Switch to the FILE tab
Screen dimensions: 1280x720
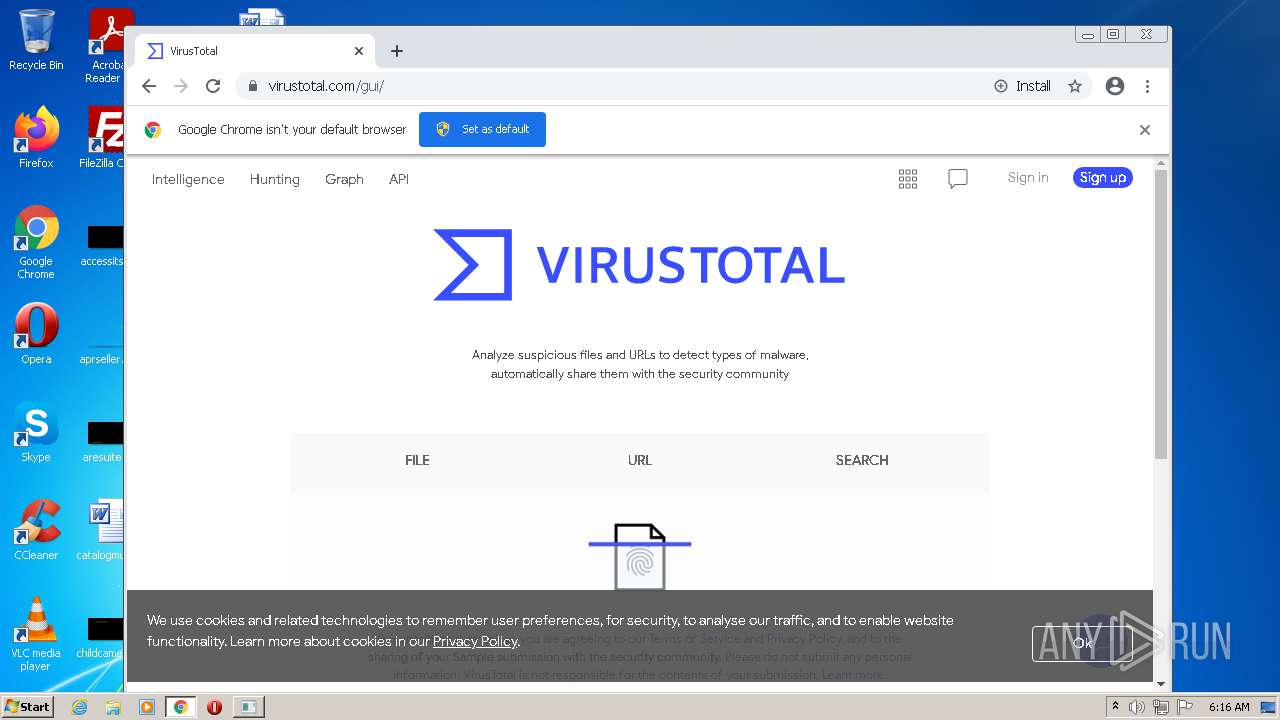coord(417,460)
